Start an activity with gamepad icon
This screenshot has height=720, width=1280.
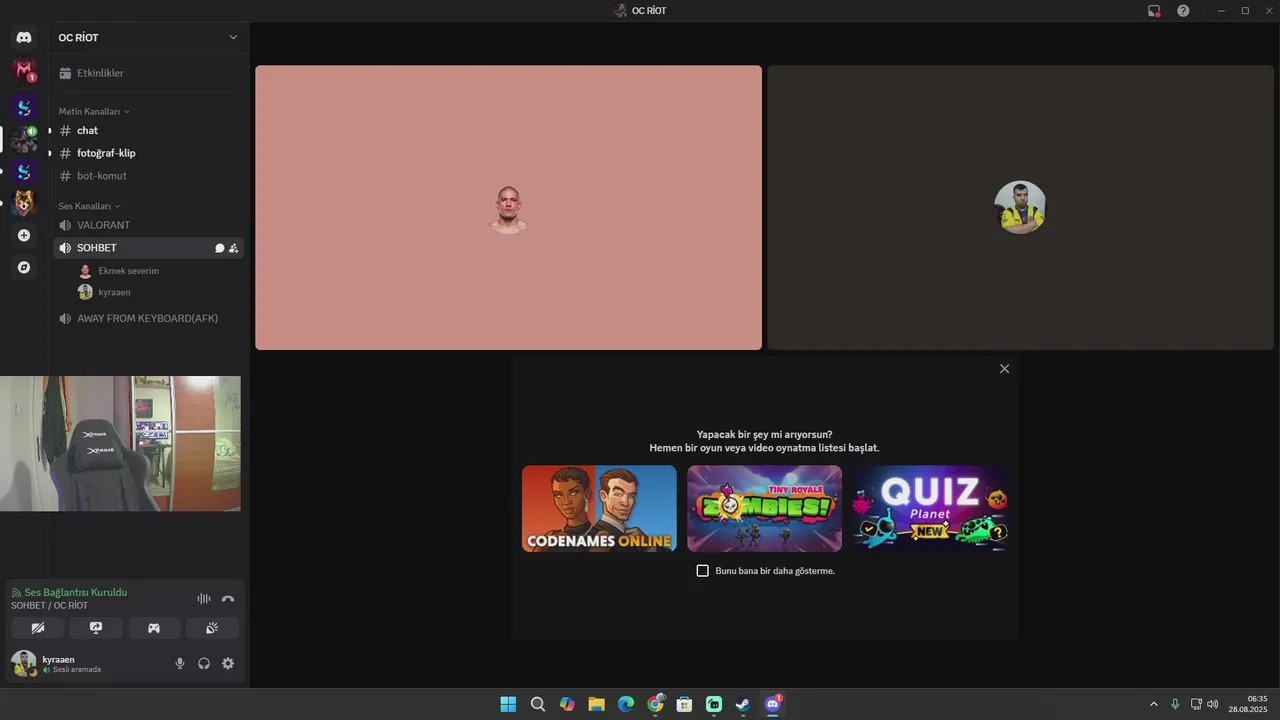154,628
